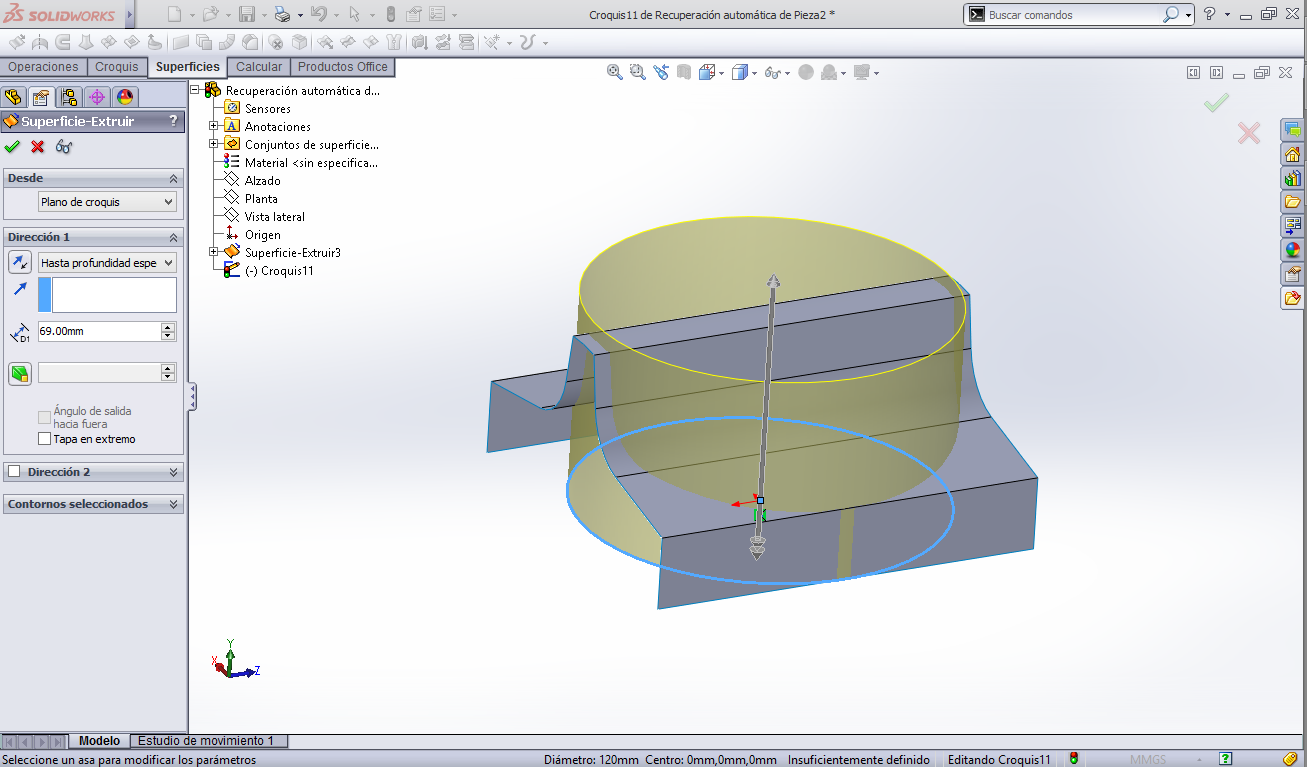
Task: Switch to the Operaciones tab
Action: [43, 67]
